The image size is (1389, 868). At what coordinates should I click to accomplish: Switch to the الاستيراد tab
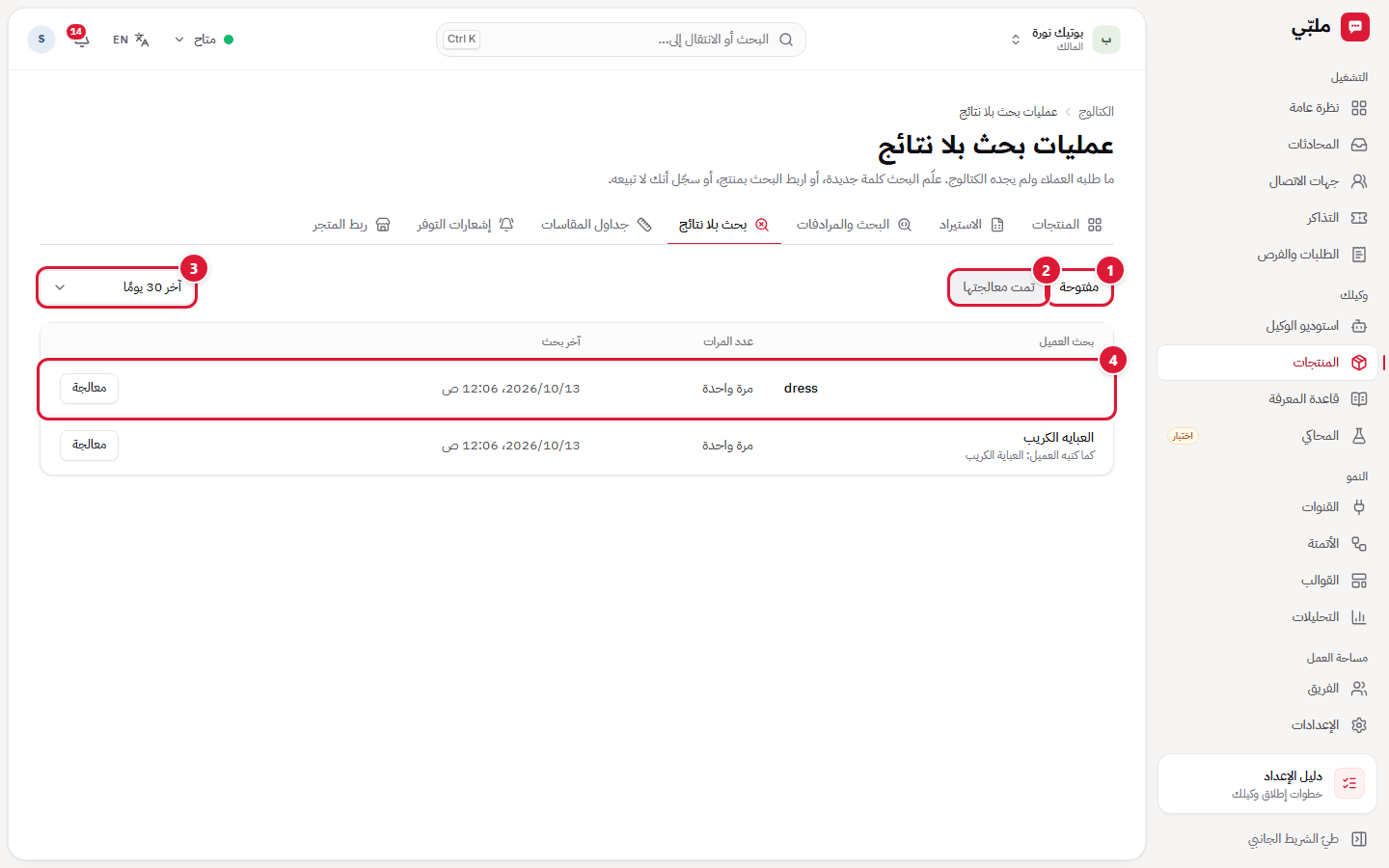click(971, 225)
